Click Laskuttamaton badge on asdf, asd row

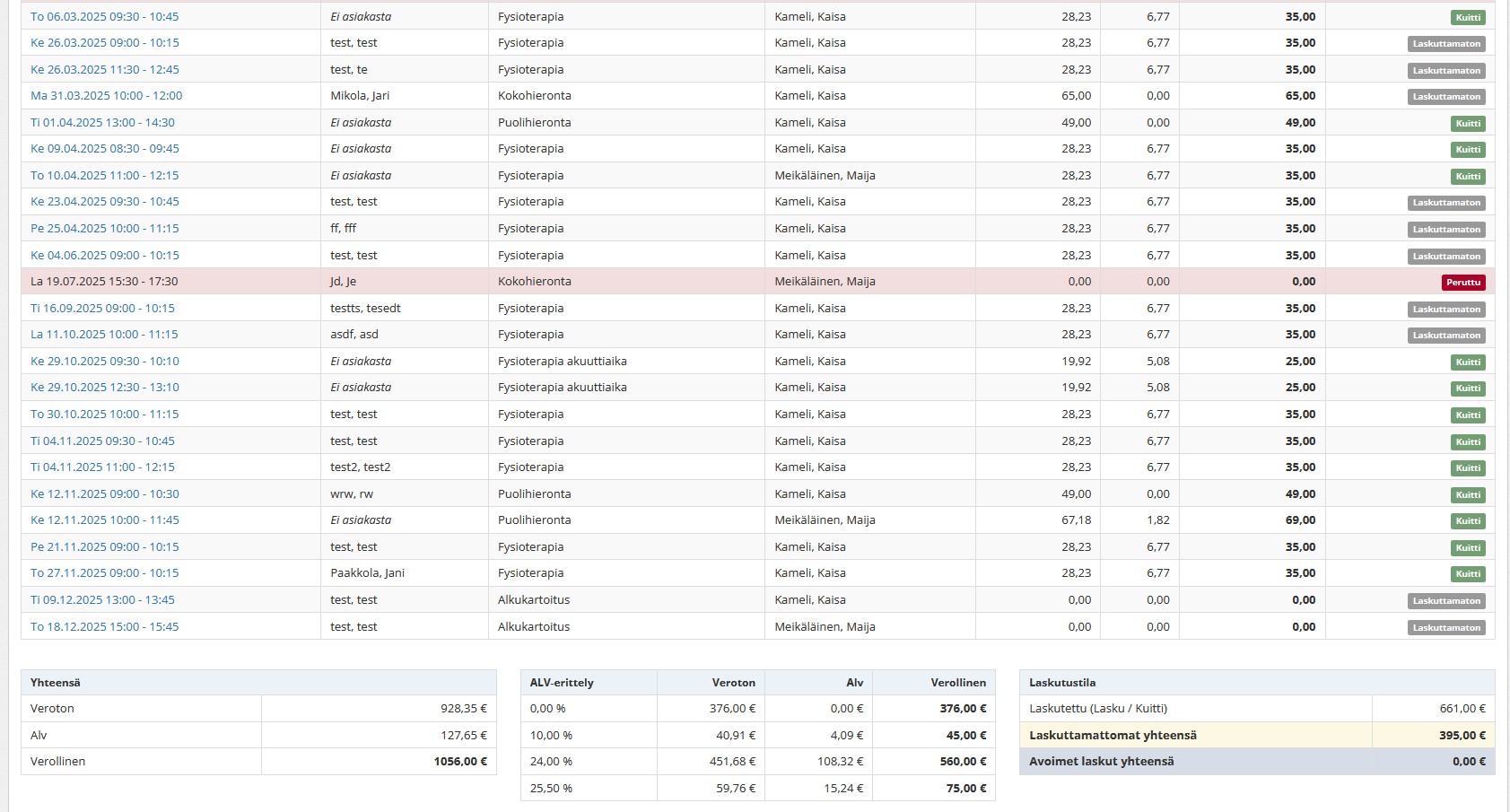(x=1445, y=336)
